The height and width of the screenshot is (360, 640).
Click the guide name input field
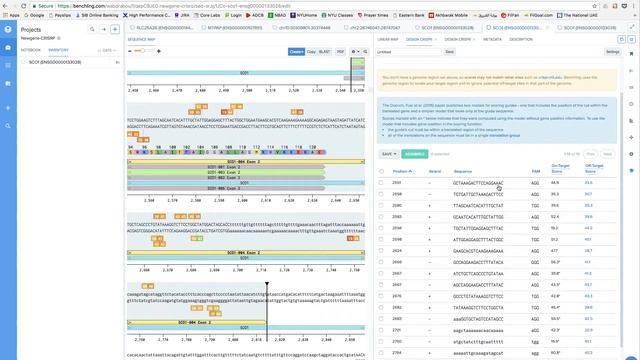point(409,52)
